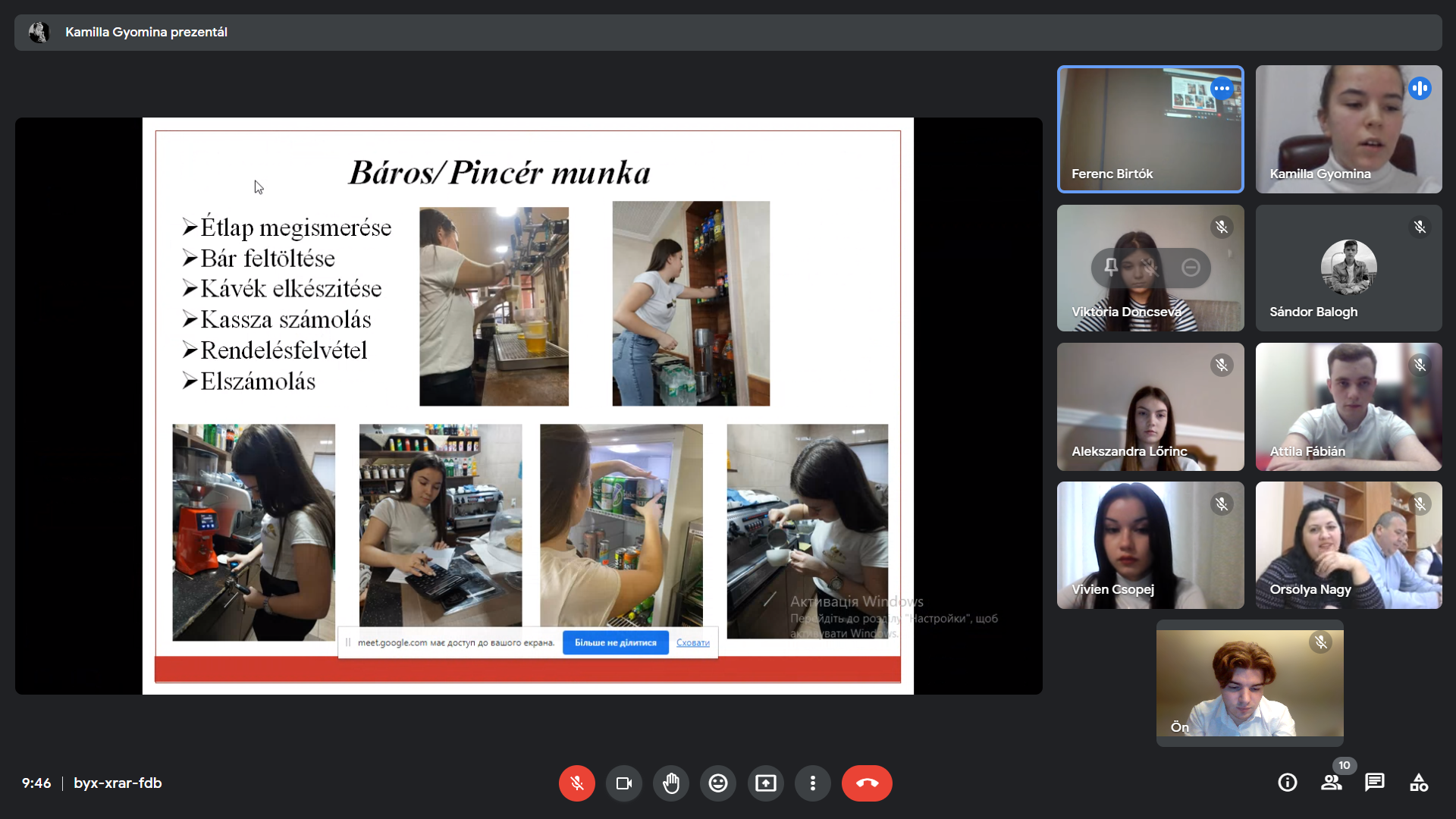Show participants list people icon
Image resolution: width=1456 pixels, height=819 pixels.
(1331, 783)
